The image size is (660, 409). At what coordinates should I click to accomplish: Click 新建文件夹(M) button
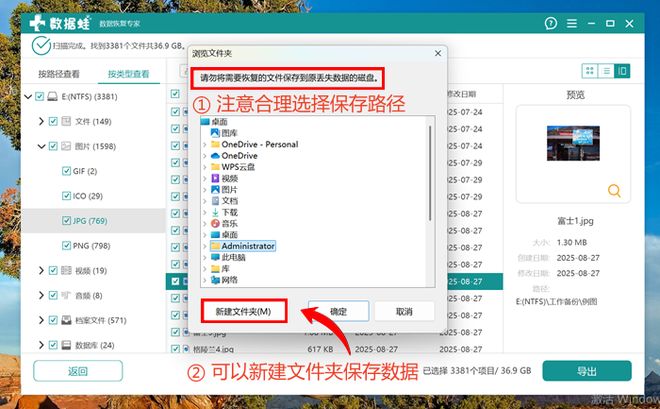click(x=244, y=311)
